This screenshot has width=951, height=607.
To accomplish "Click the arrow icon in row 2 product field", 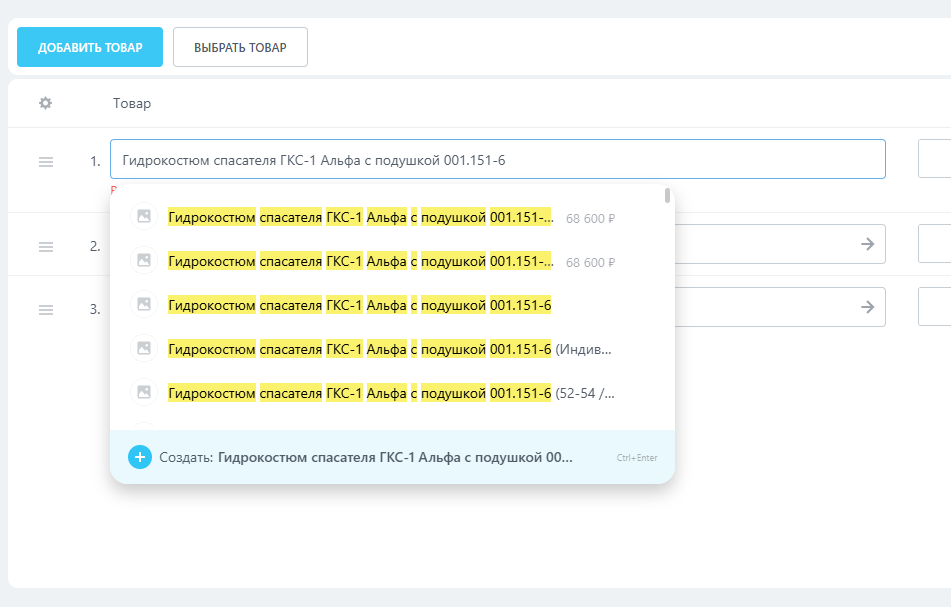I will point(867,244).
